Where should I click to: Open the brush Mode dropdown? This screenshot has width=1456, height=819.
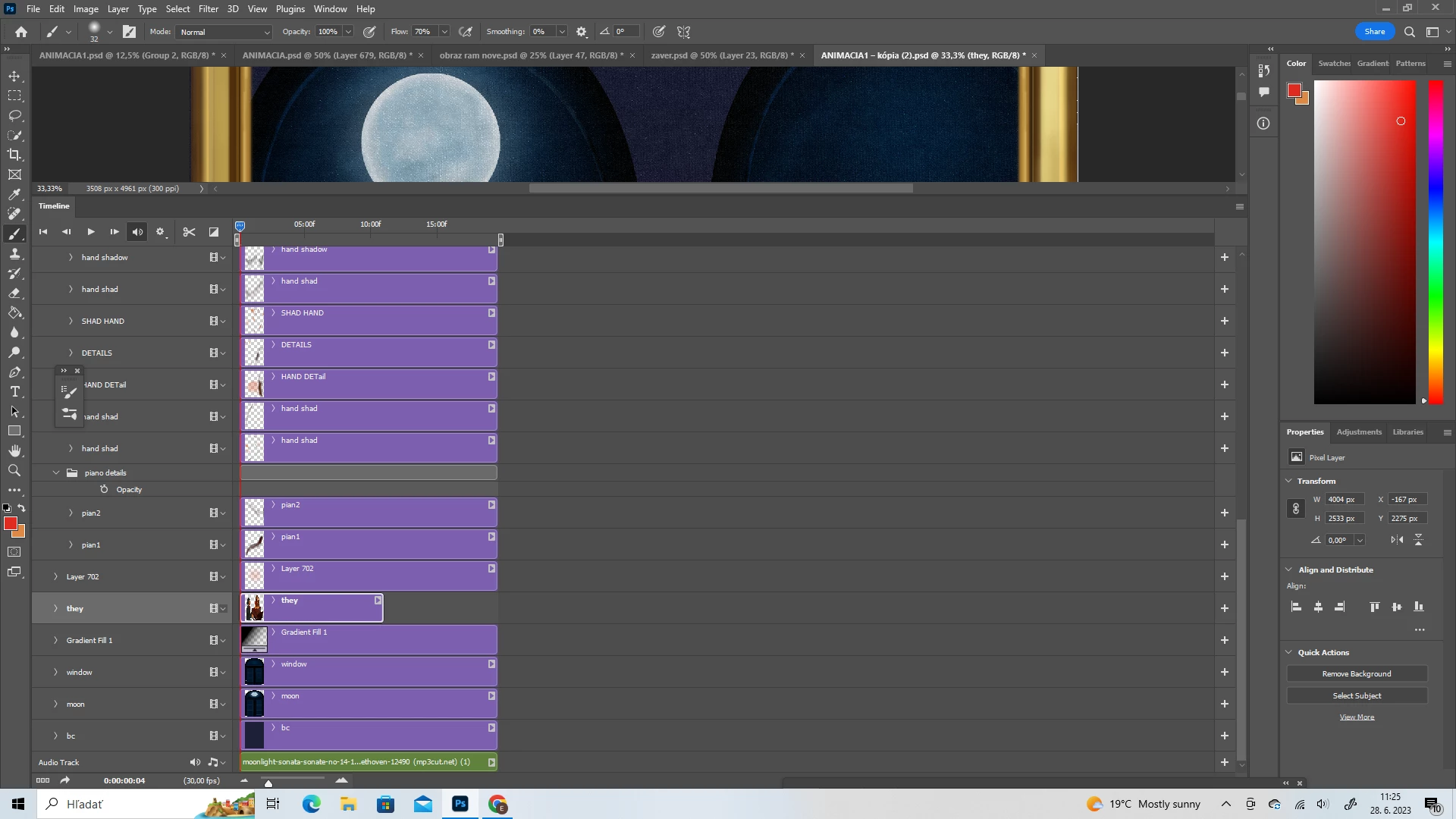coord(224,32)
